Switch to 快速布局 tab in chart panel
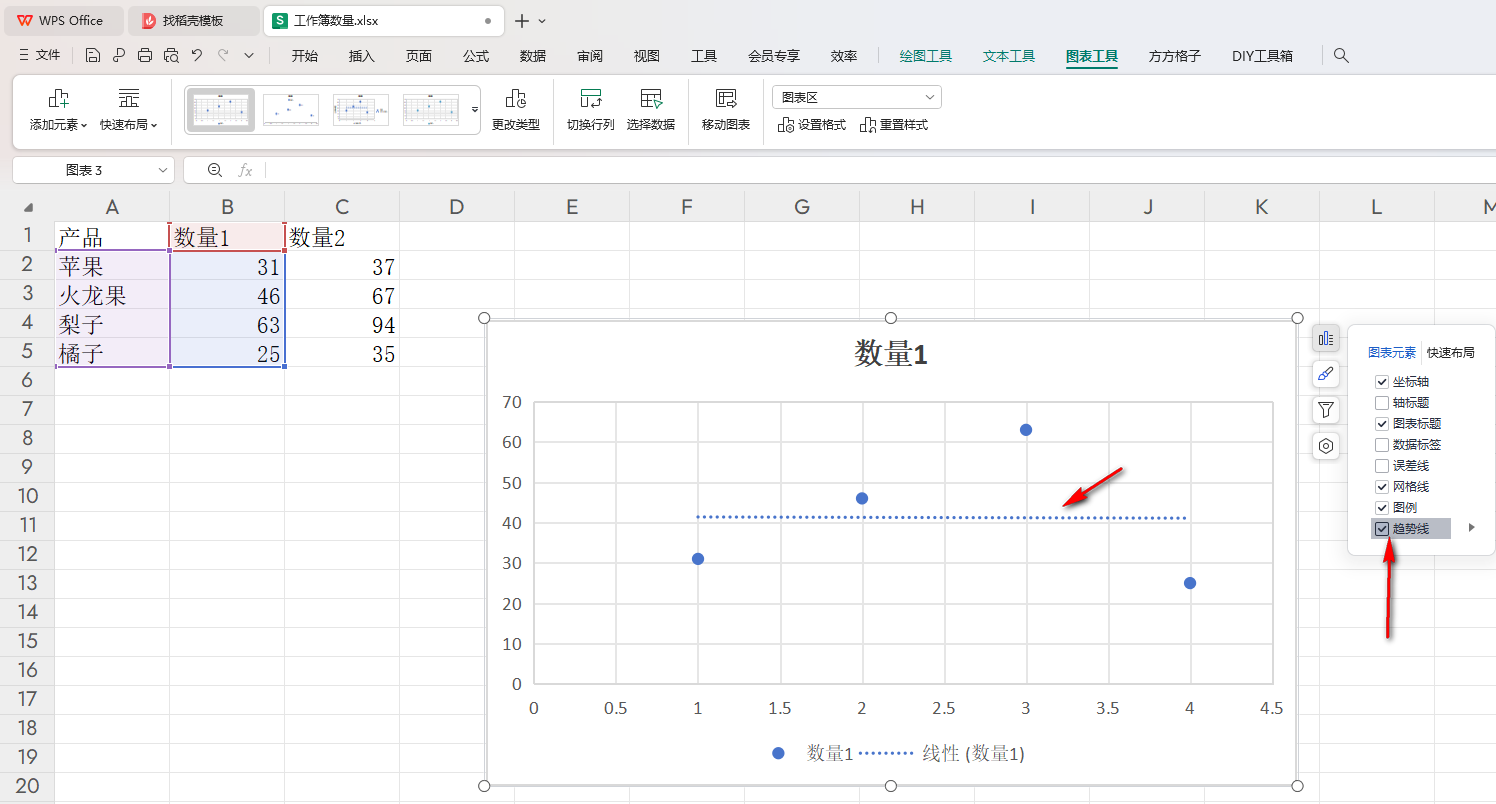The image size is (1496, 804). [x=1450, y=353]
